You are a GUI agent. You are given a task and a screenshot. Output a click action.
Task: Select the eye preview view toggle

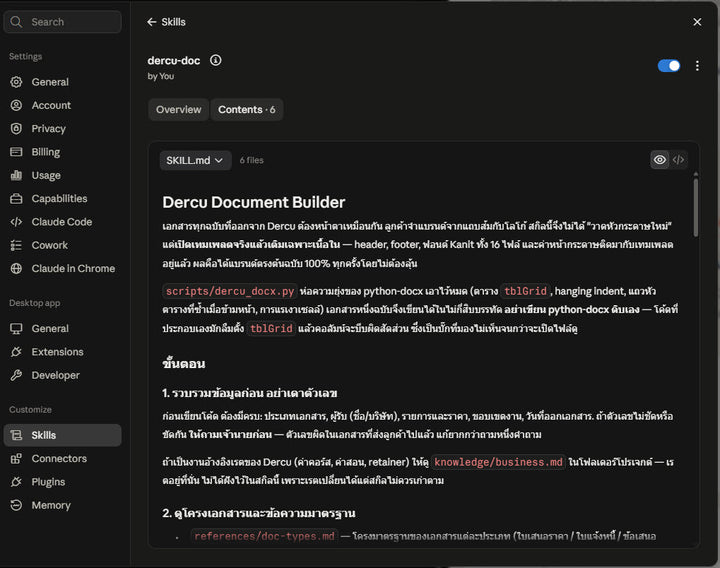tap(660, 160)
